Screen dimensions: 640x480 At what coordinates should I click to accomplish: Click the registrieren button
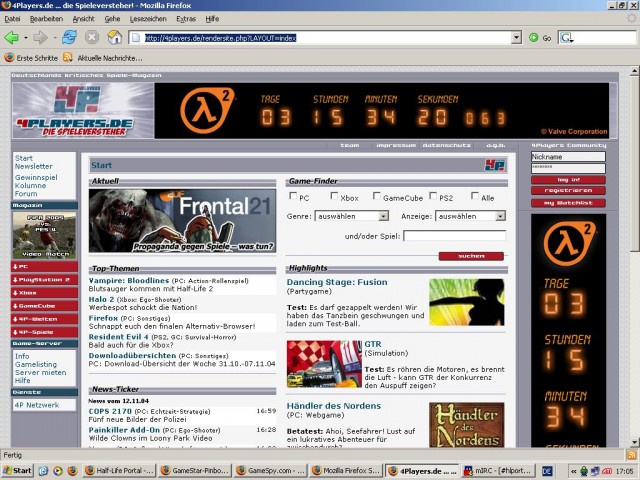tap(568, 191)
